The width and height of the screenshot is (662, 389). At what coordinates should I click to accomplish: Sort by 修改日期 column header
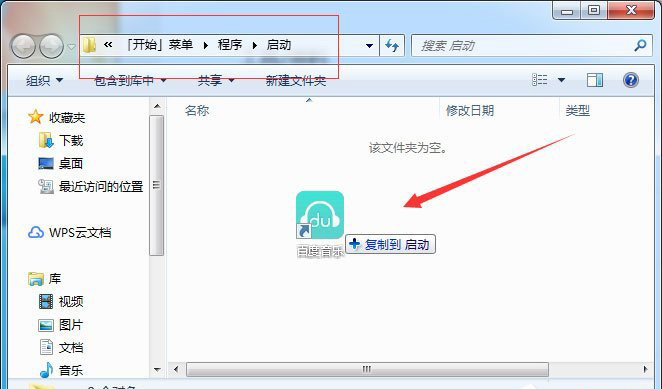470,111
